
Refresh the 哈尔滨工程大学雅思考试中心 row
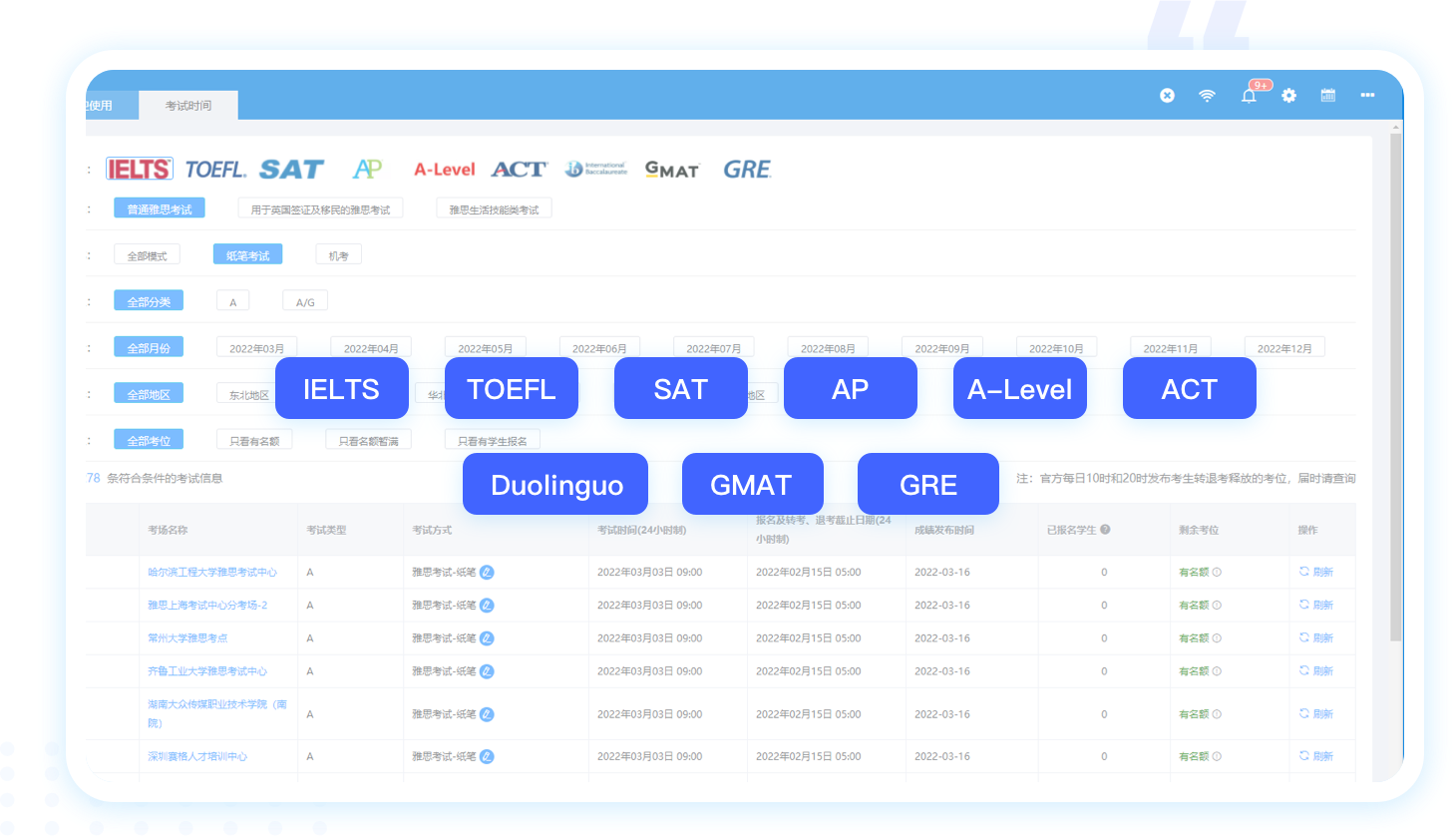click(1315, 572)
